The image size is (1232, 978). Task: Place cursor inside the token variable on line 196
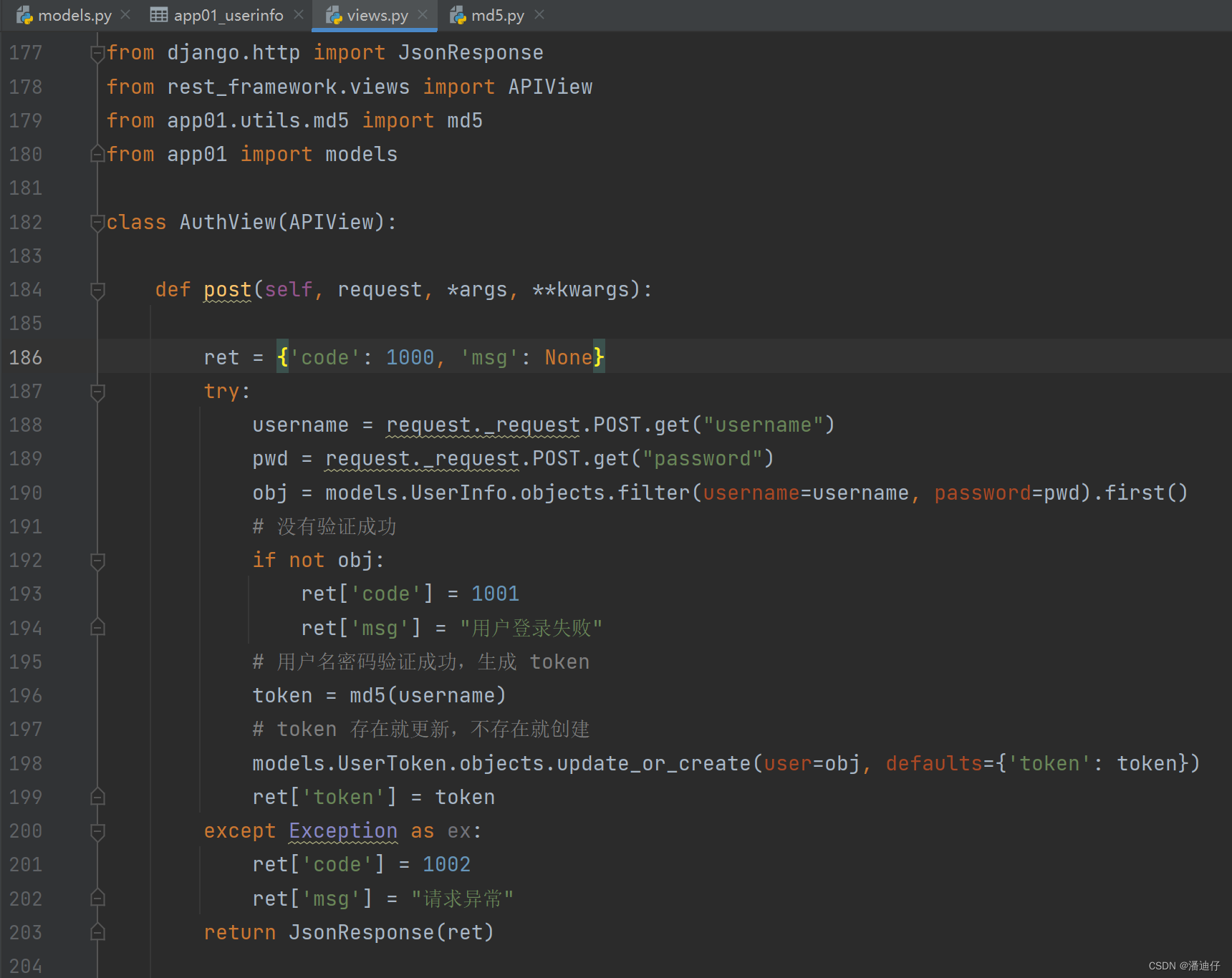coord(281,695)
